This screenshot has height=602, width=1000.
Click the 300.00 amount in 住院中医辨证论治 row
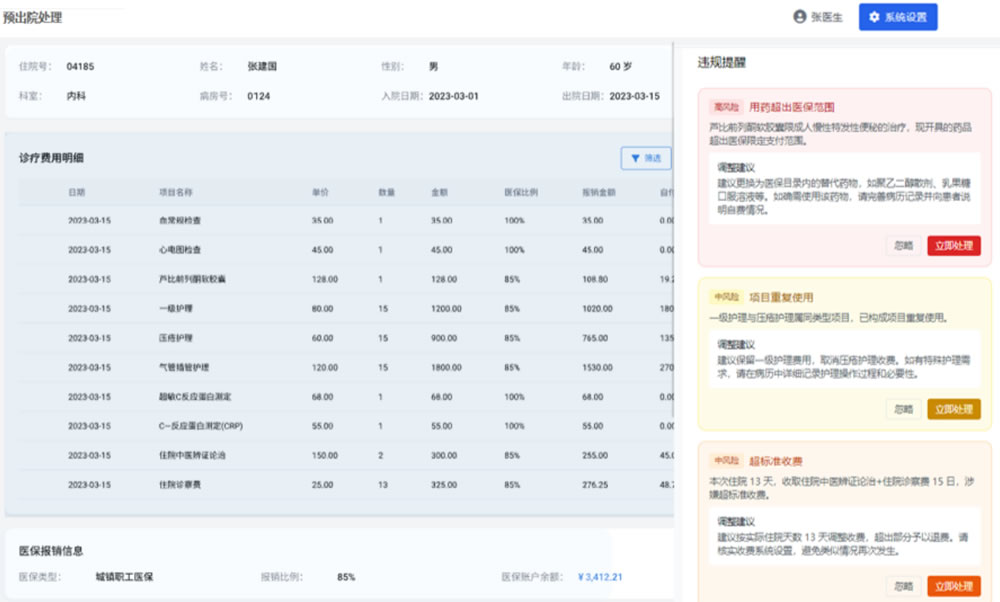pos(444,455)
